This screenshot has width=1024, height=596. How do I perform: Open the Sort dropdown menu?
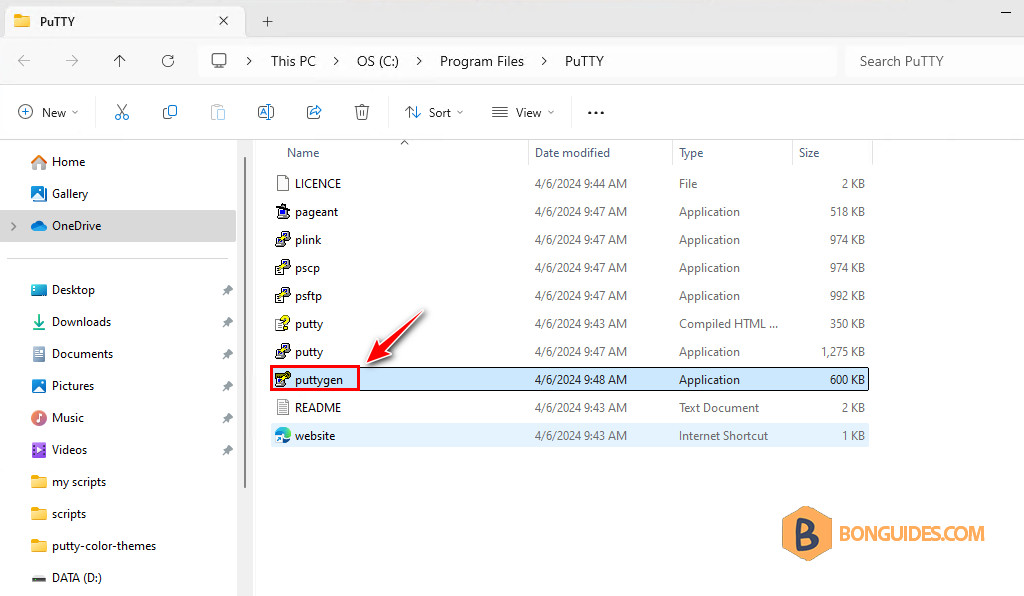434,112
